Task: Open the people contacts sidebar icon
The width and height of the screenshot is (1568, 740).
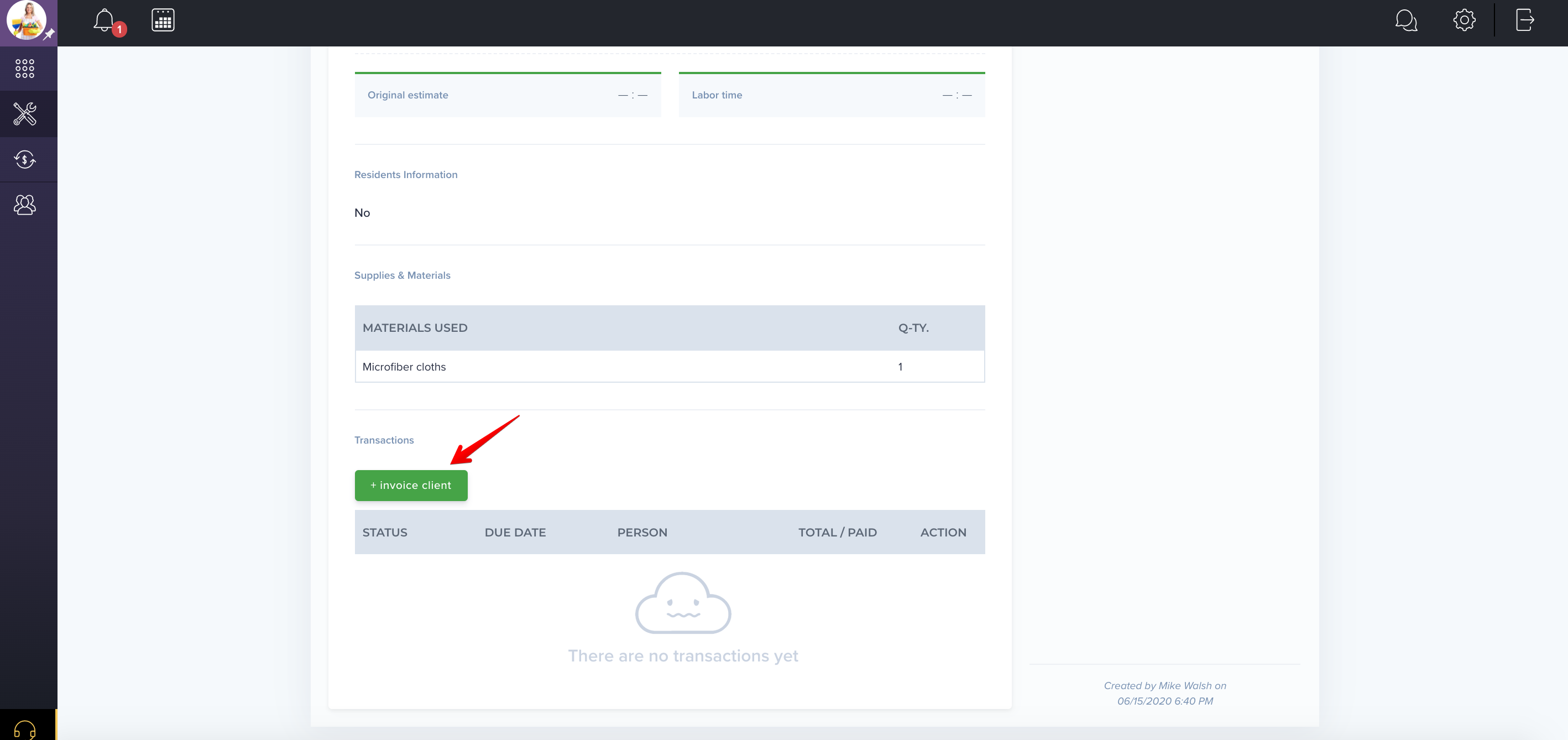Action: [25, 205]
